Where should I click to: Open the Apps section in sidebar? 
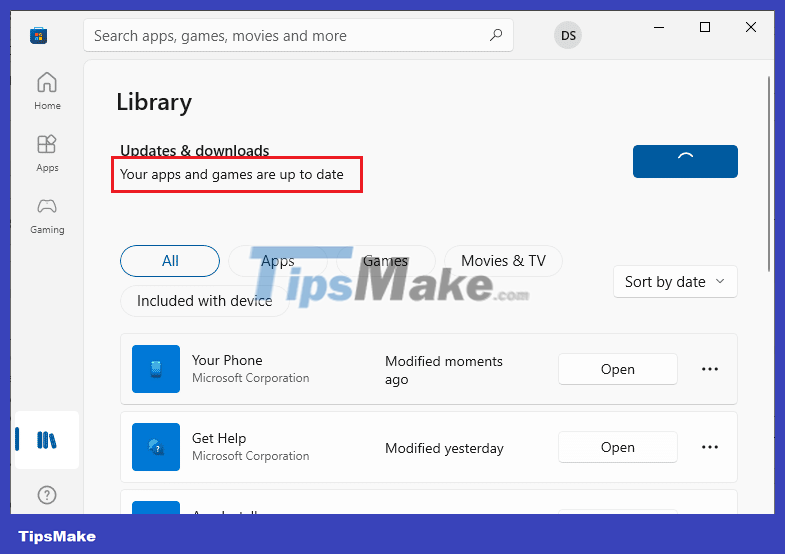47,153
